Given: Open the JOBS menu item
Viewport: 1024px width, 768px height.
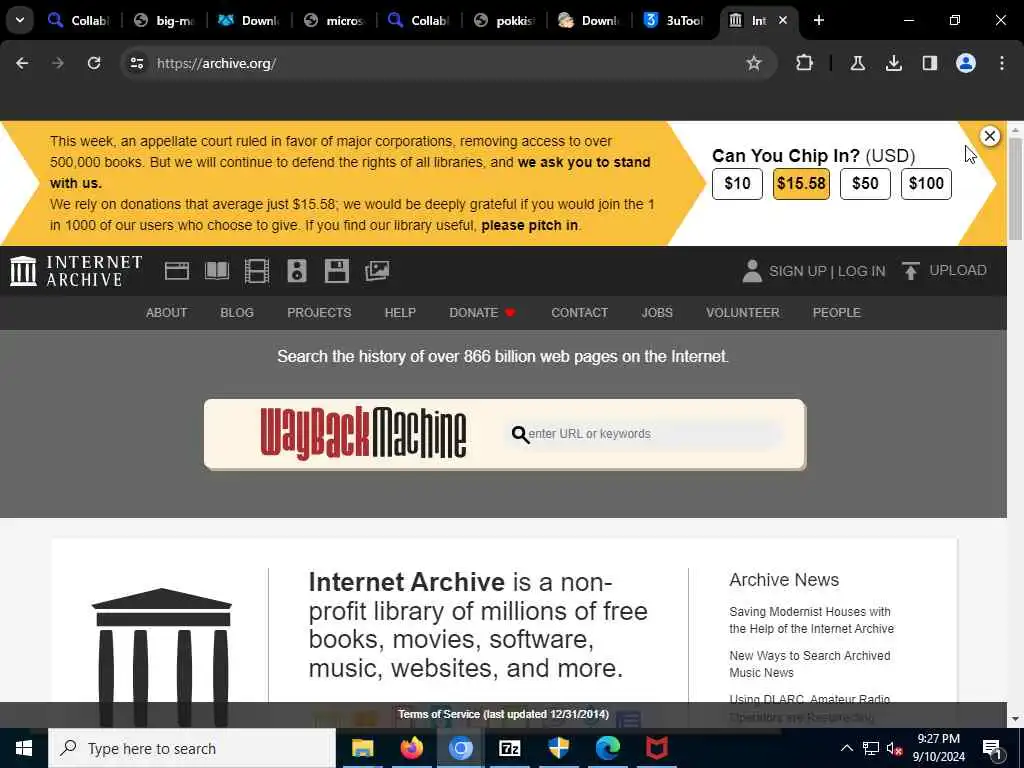Looking at the screenshot, I should click(x=657, y=313).
